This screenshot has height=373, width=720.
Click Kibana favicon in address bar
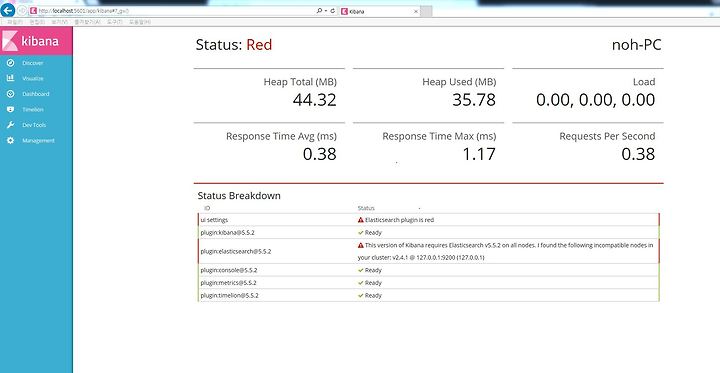pos(33,11)
